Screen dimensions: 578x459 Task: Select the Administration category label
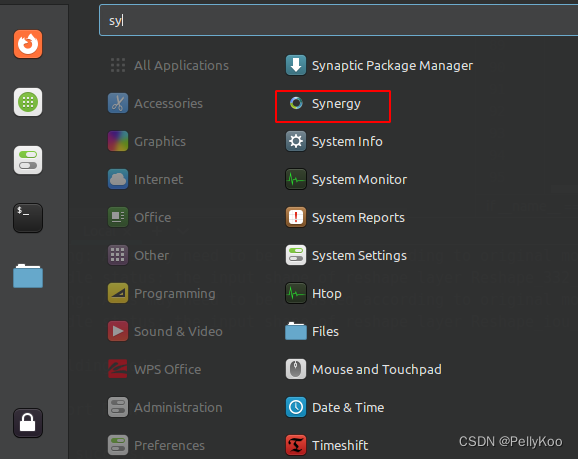coord(178,407)
